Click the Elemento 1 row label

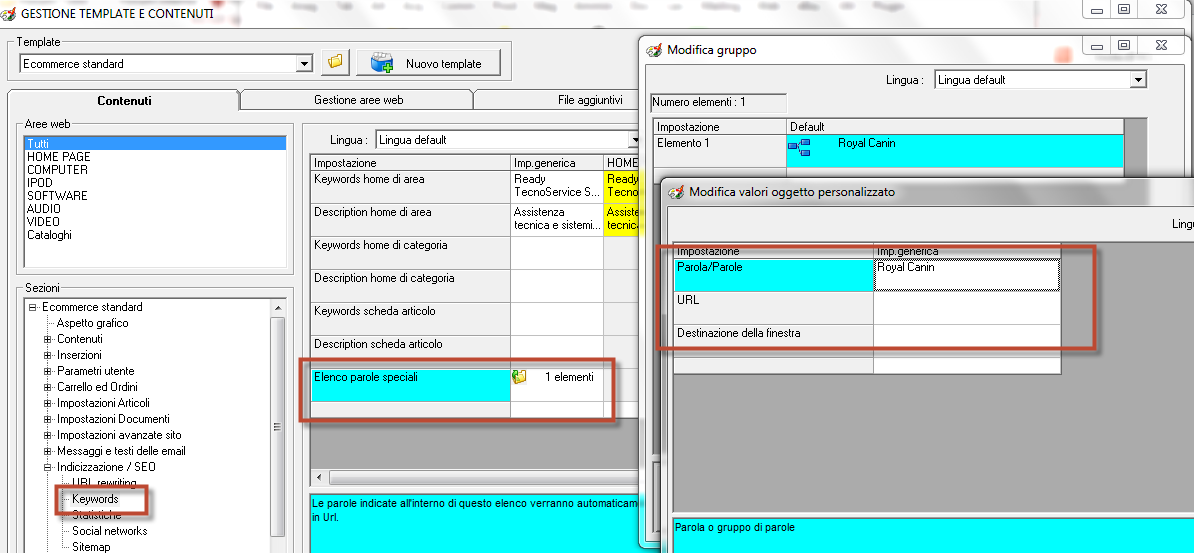pos(720,151)
